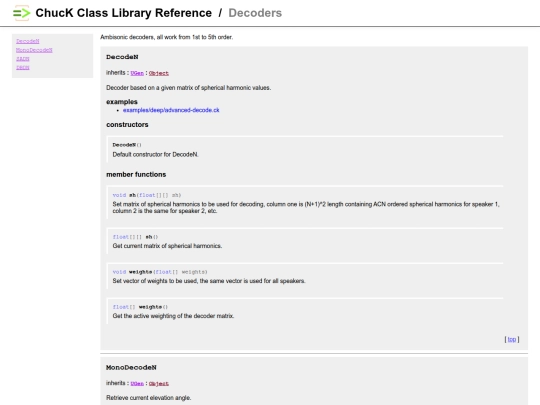Click the float[] weights() getter signature
The width and height of the screenshot is (540, 405).
click(140, 307)
